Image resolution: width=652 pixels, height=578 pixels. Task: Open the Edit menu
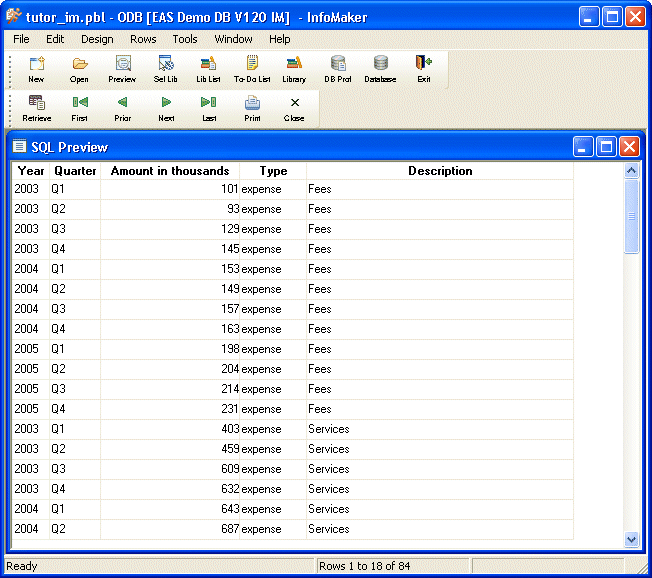pyautogui.click(x=55, y=39)
